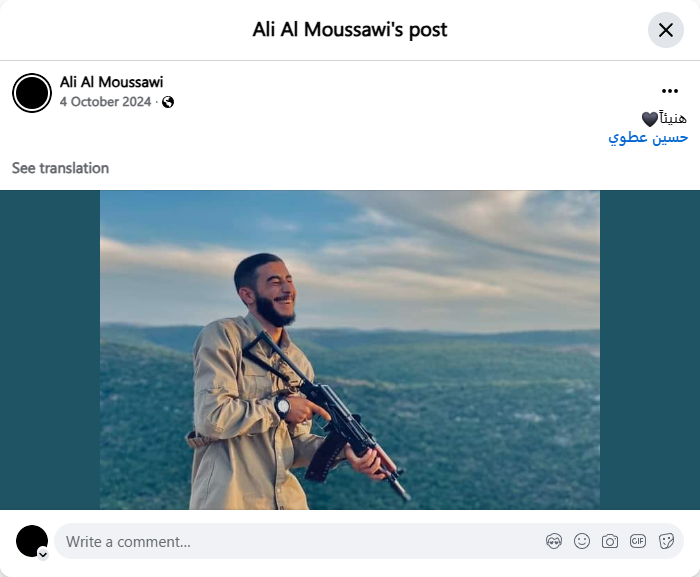Open the sticker picker in comment box
This screenshot has height=577, width=700.
[x=666, y=541]
